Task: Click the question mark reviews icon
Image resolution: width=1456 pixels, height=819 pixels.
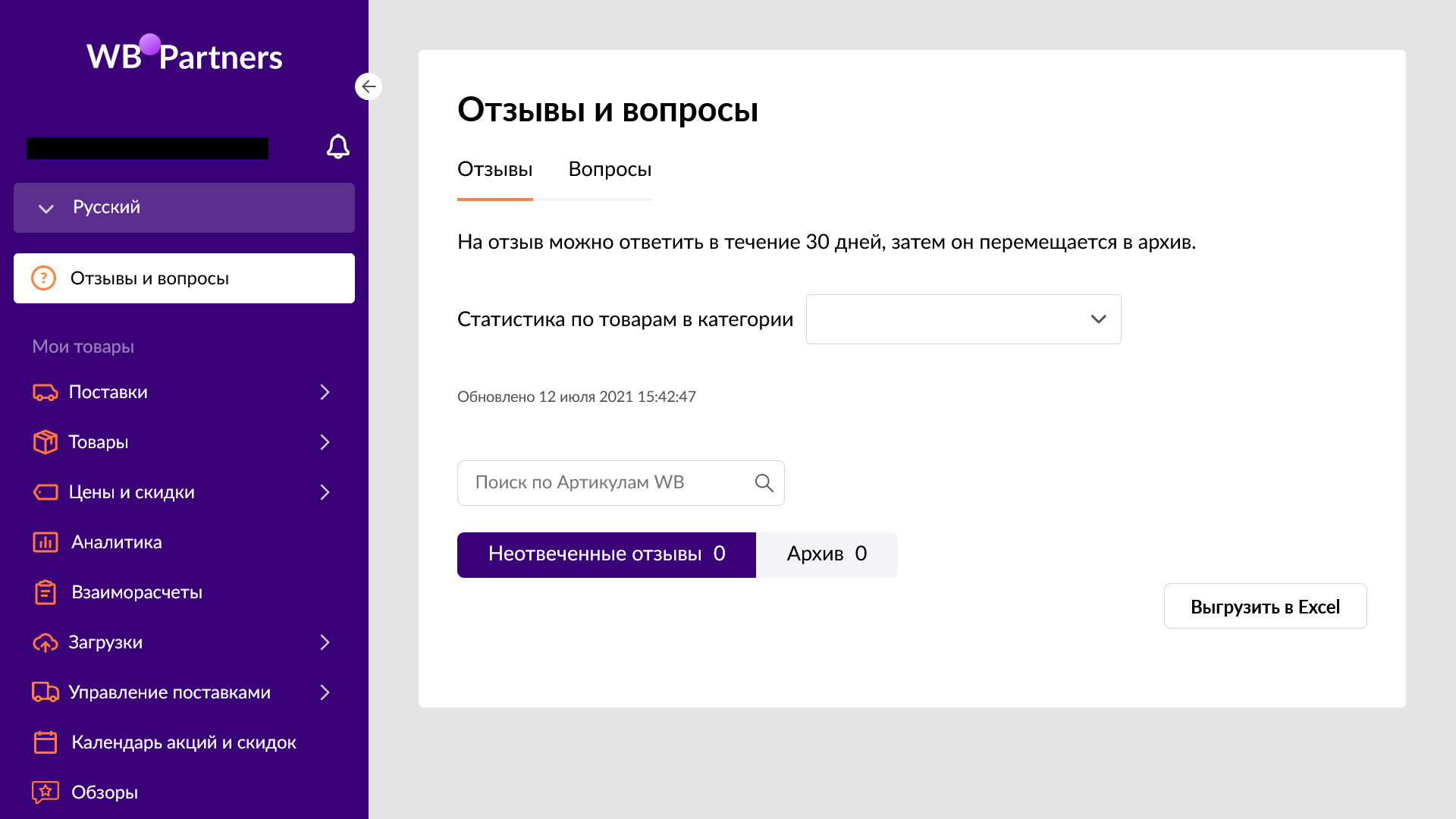Action: [x=44, y=278]
